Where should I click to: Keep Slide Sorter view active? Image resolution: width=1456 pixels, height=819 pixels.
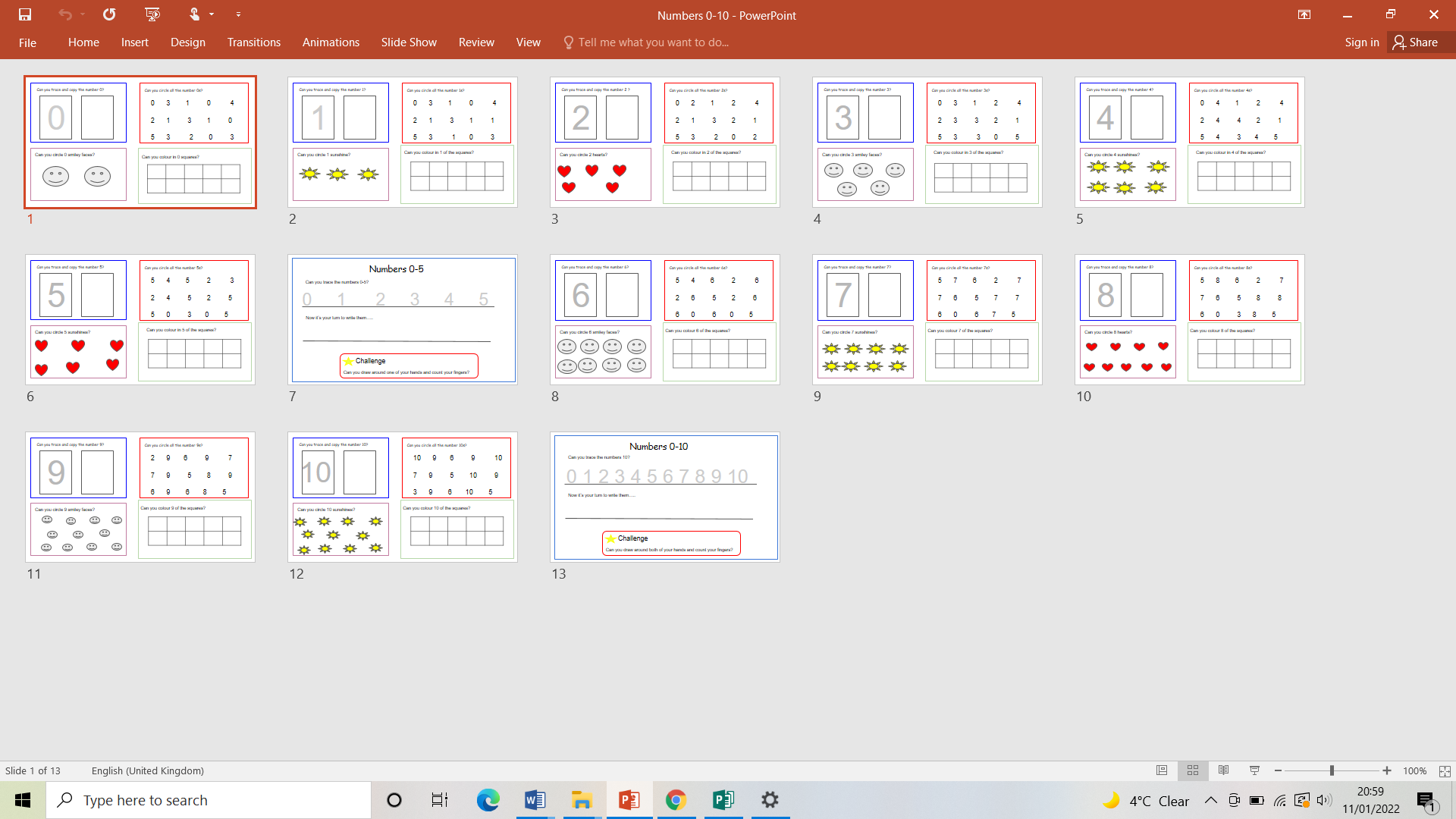tap(1192, 770)
